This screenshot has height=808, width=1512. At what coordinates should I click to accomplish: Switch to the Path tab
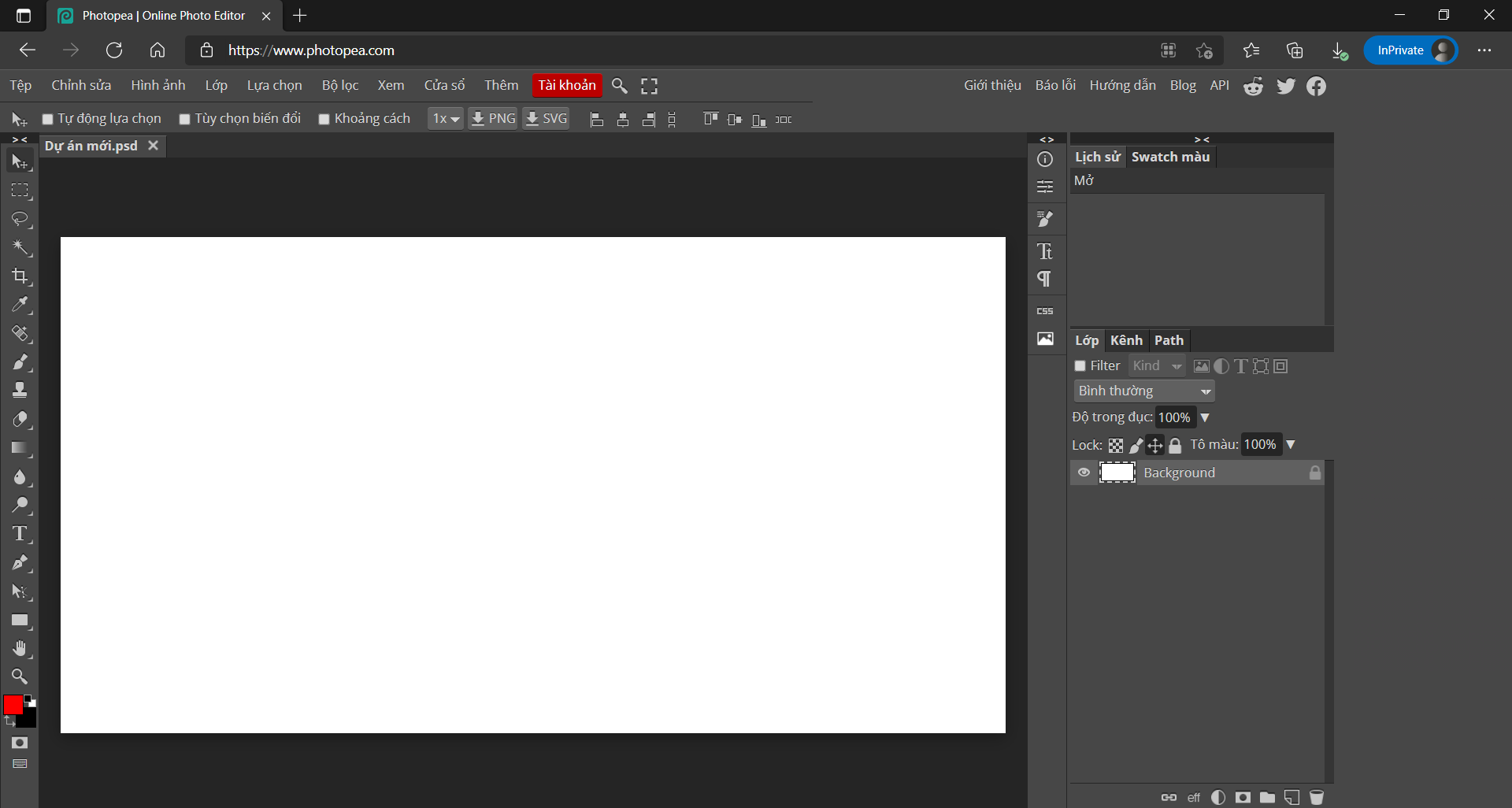click(1169, 340)
